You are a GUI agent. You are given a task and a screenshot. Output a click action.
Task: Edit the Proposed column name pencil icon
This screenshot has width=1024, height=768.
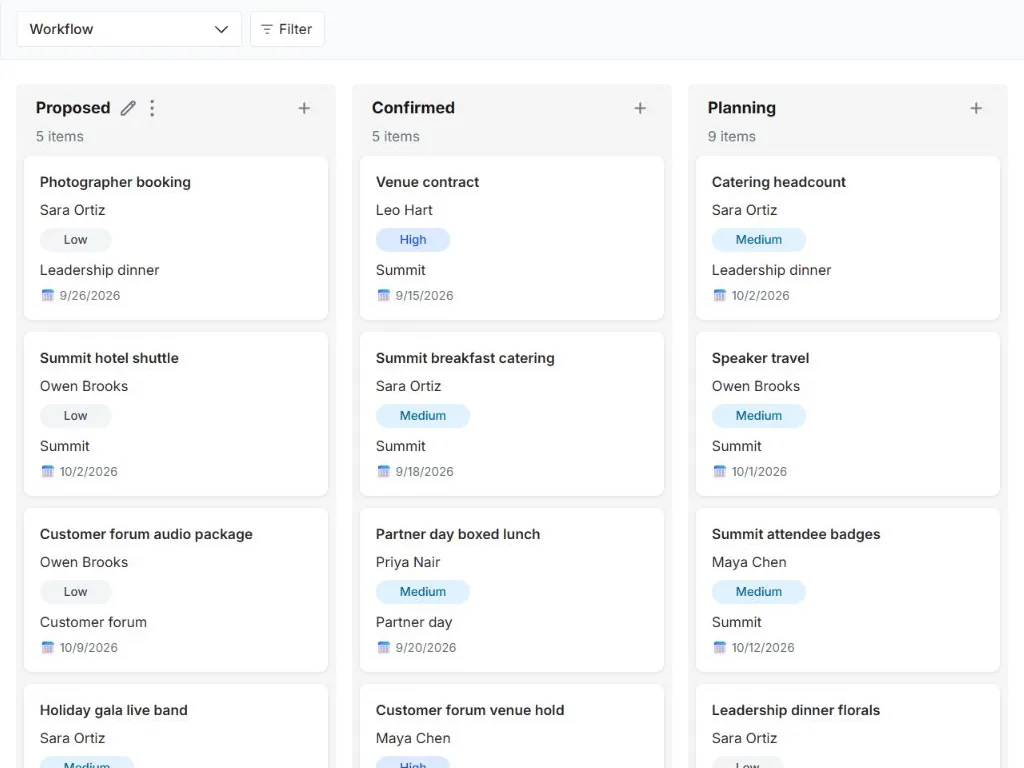point(128,108)
